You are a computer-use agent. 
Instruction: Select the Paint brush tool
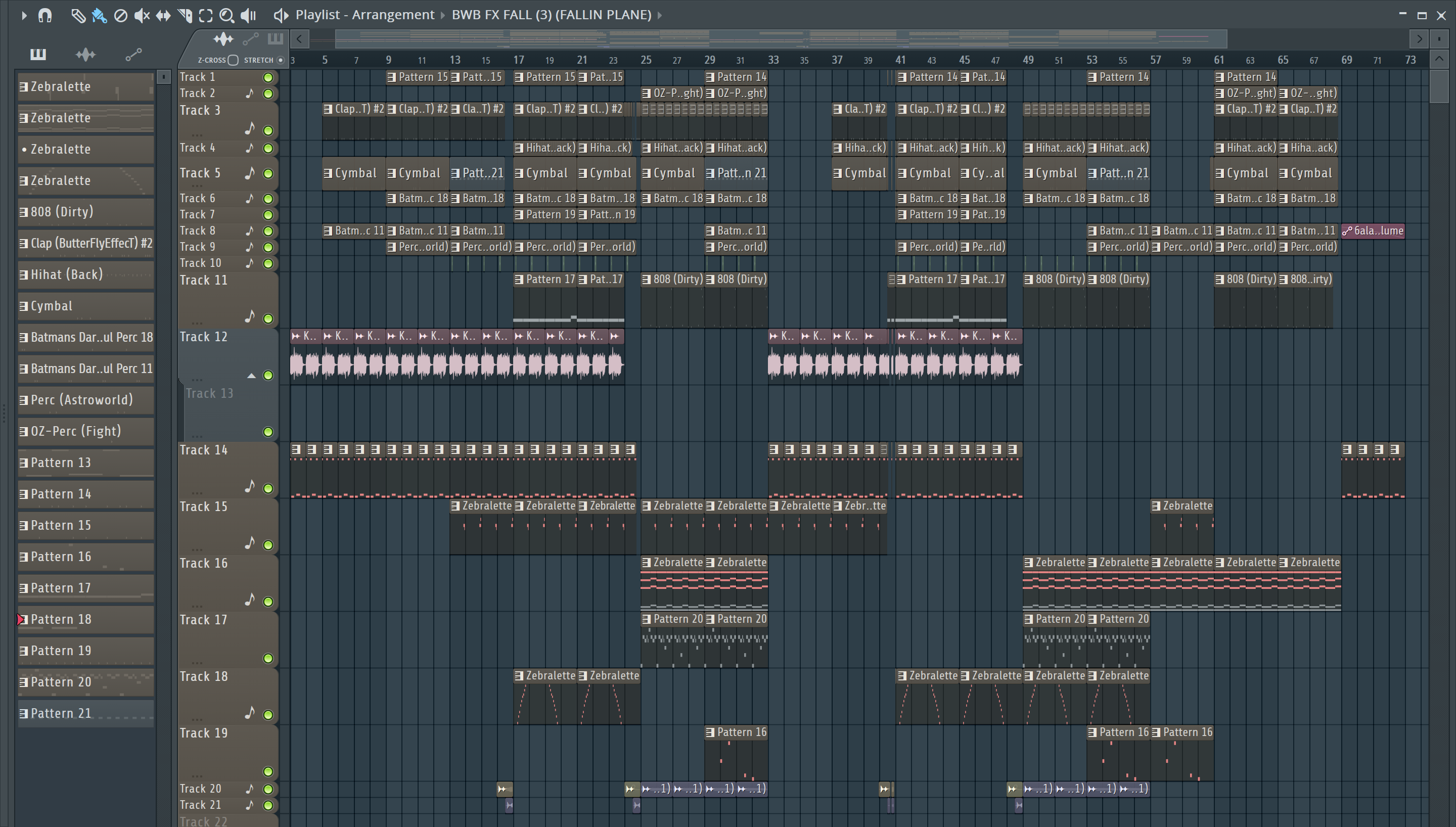click(x=99, y=15)
